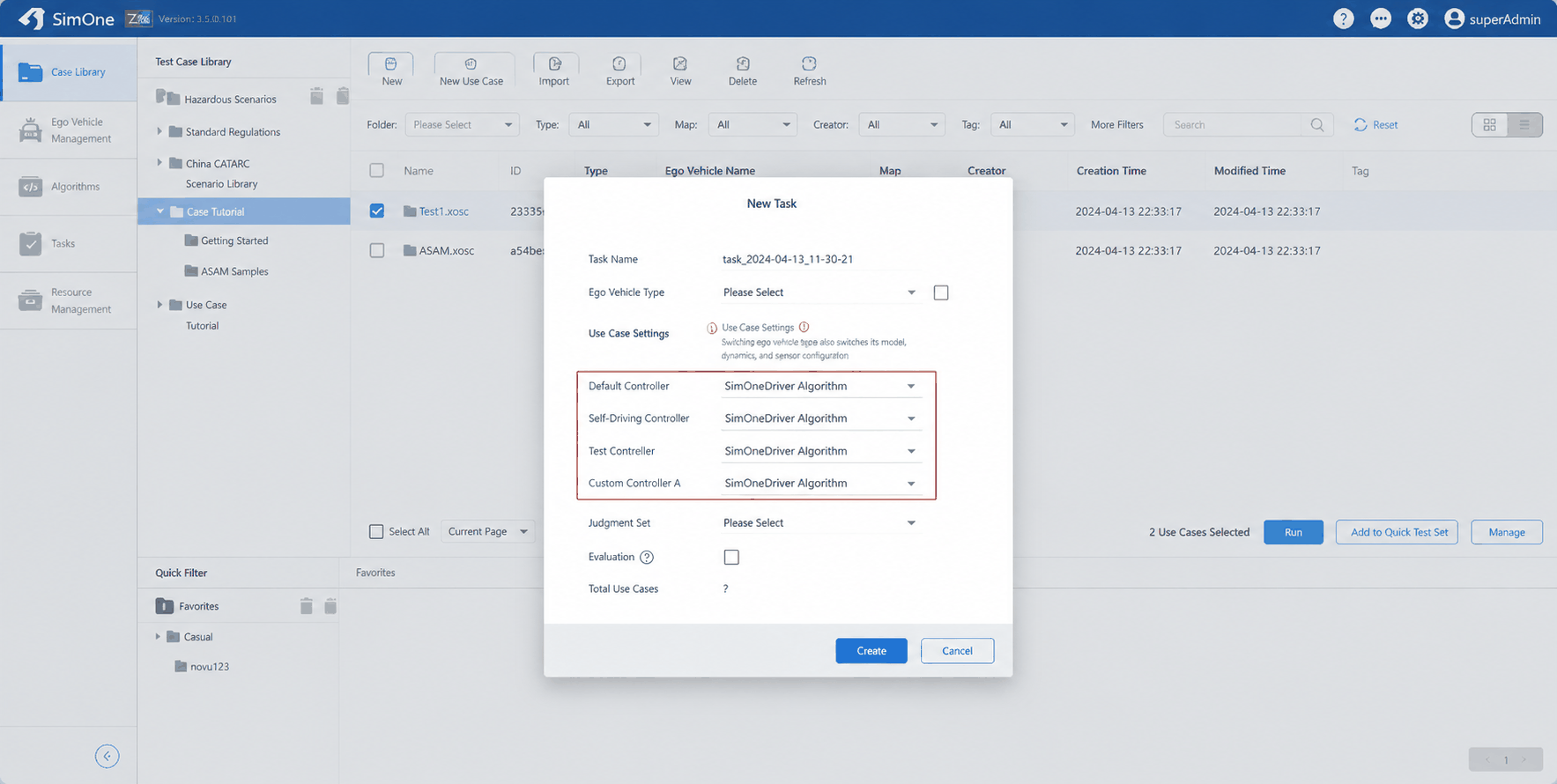Collapse the Case Tutorial tree node
This screenshot has width=1557, height=784.
pyautogui.click(x=160, y=211)
